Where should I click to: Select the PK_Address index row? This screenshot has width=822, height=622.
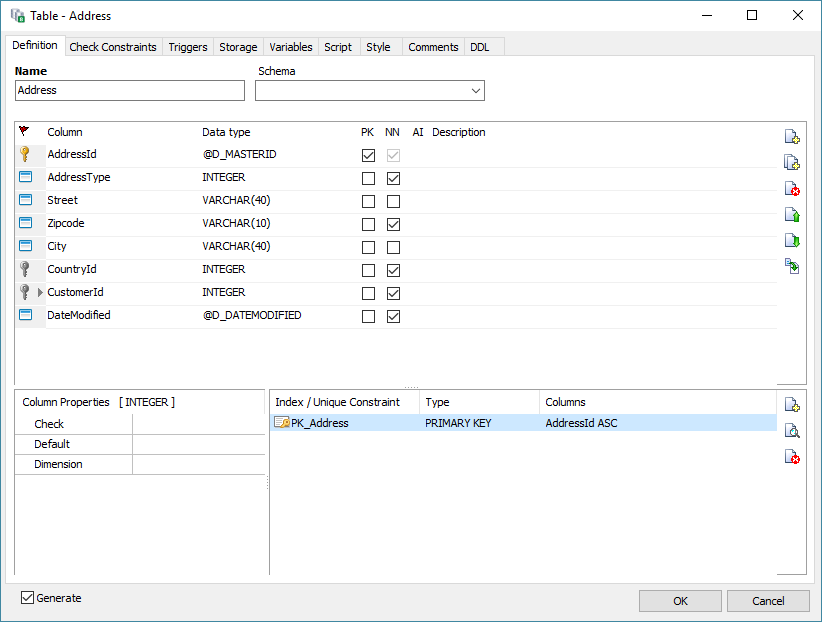523,423
